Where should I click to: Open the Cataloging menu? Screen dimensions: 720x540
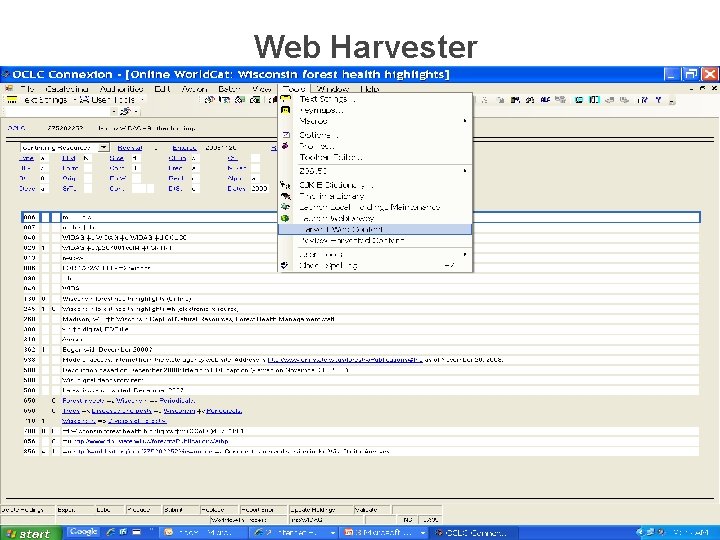(67, 89)
